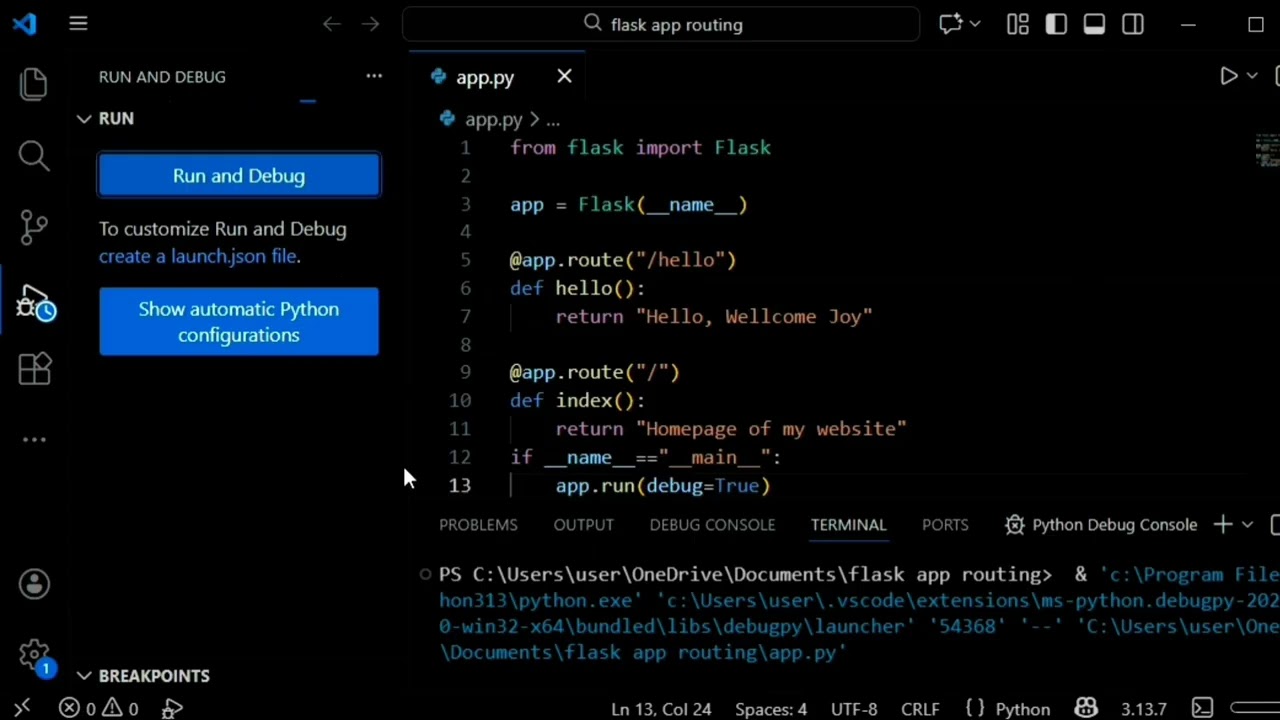This screenshot has width=1280, height=720.
Task: Open the Copilot chat icon in title bar
Action: coord(950,24)
